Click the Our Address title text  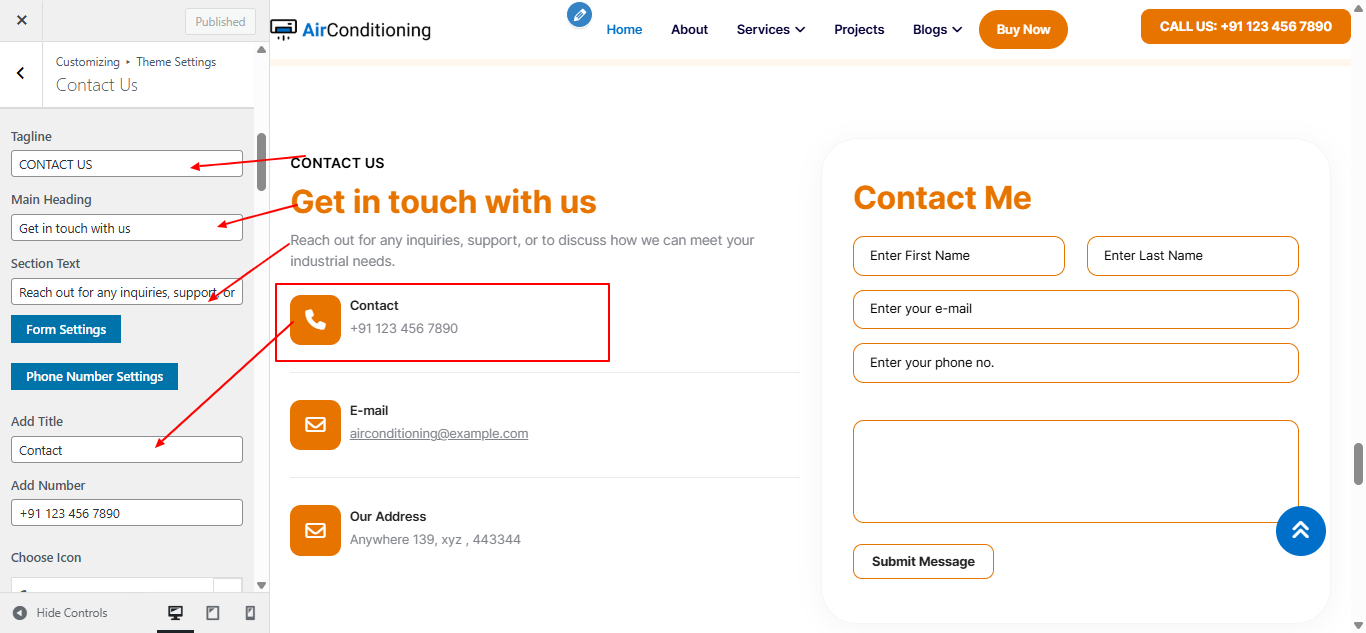coord(388,516)
